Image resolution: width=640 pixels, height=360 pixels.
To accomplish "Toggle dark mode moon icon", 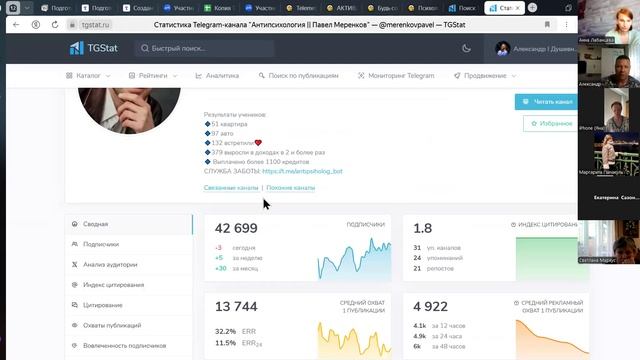I will point(466,48).
